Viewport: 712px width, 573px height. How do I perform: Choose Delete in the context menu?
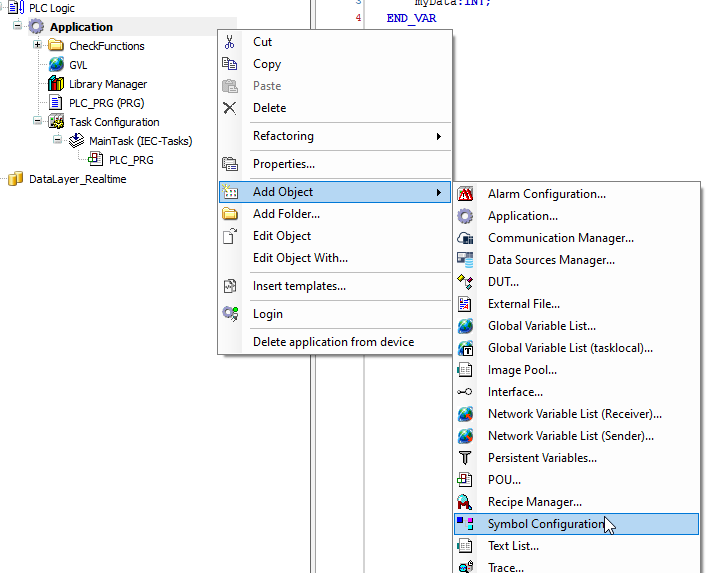[x=335, y=108]
